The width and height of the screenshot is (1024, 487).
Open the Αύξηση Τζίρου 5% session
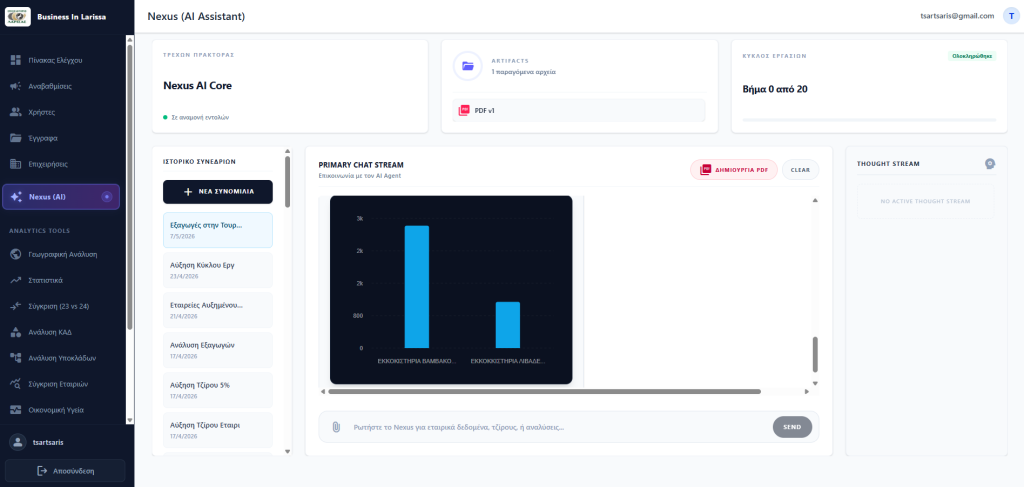(x=218, y=390)
